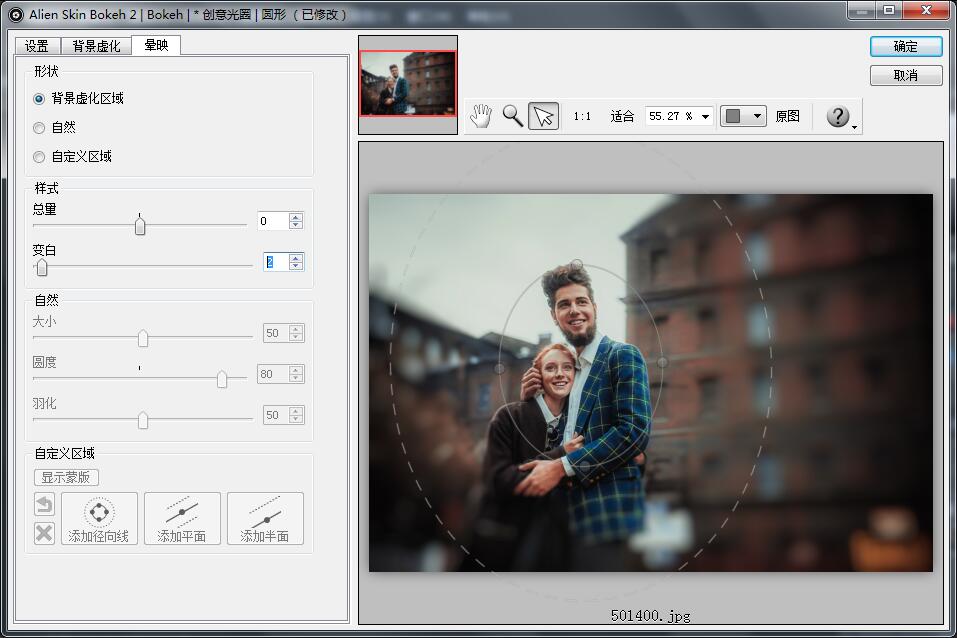The image size is (957, 638).
Task: Increase the 总量 value with up arrow
Action: tap(296, 217)
